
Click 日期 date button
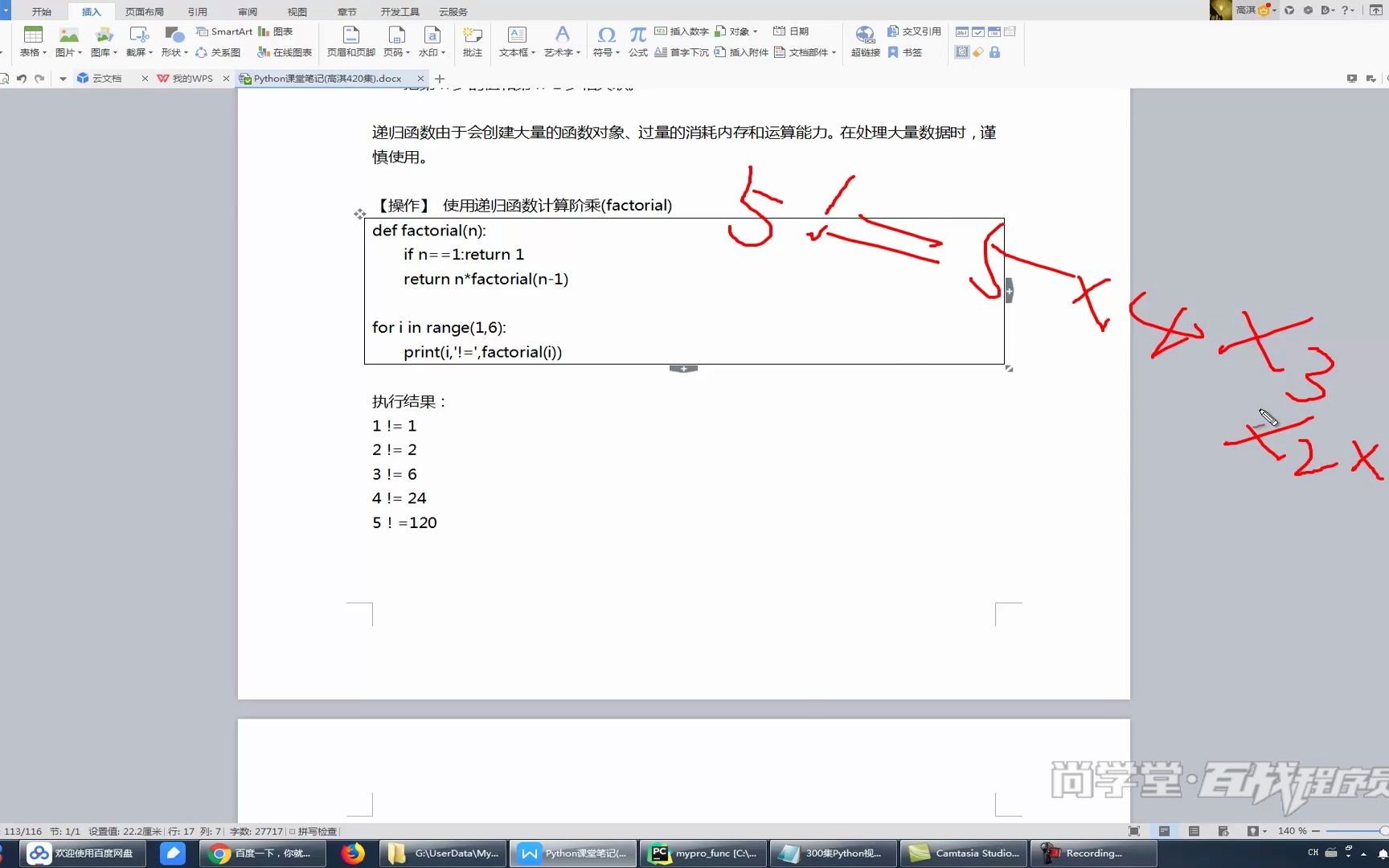pos(791,31)
